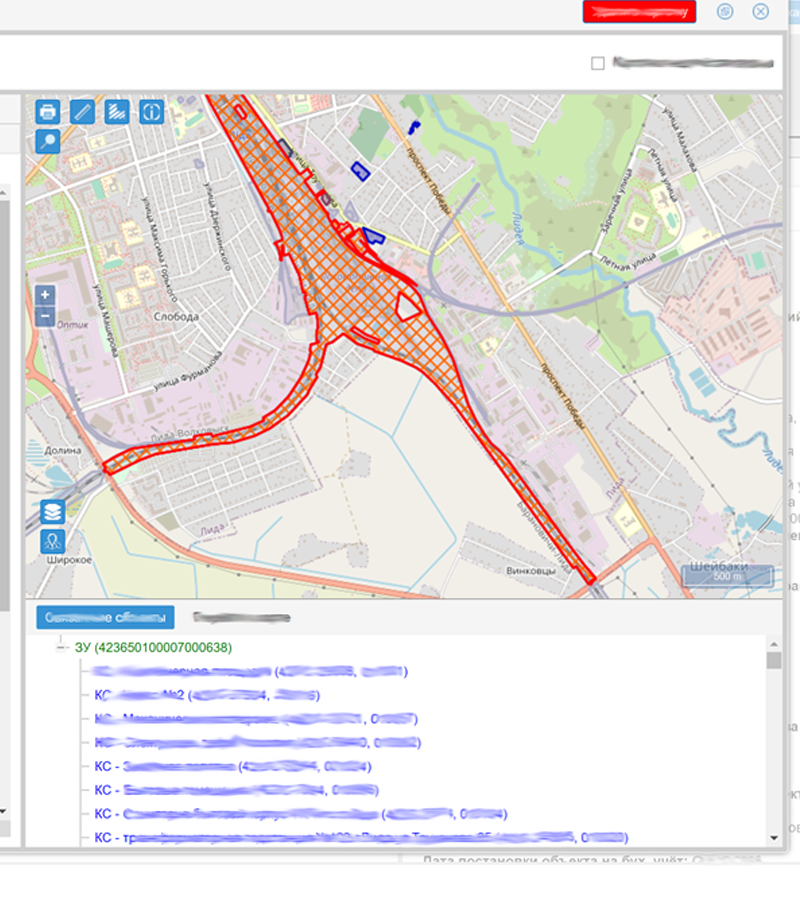Click the 500 m map scale bar
Viewport: 800px width, 900px height.
pos(727,576)
